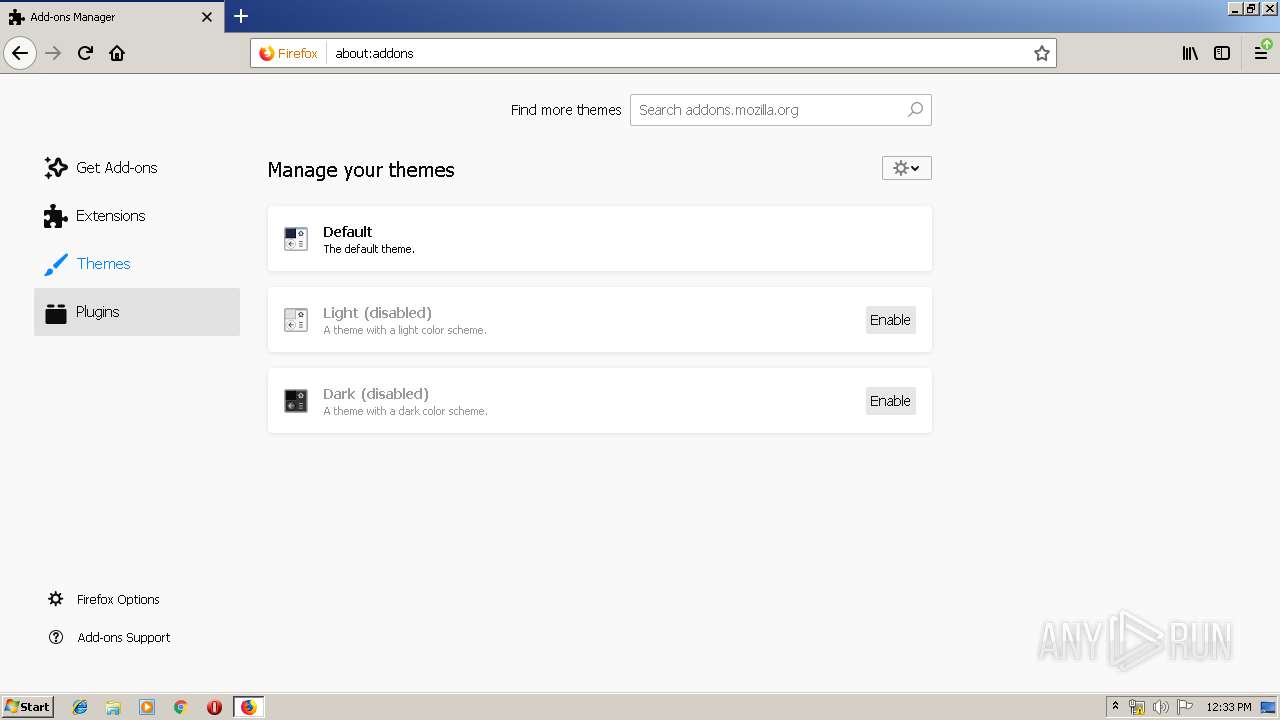The width and height of the screenshot is (1280, 720).
Task: Go back to previous page
Action: pyautogui.click(x=20, y=53)
